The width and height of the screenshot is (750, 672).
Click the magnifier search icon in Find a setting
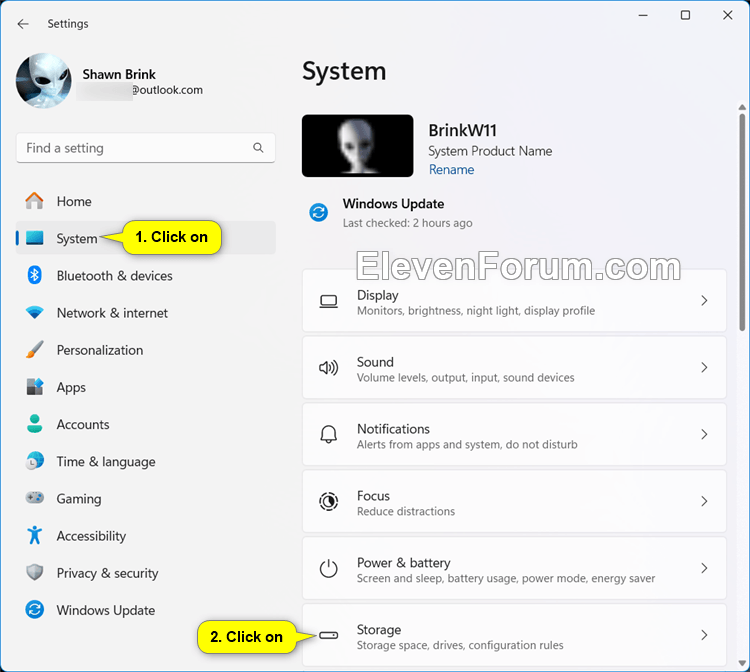(x=258, y=148)
